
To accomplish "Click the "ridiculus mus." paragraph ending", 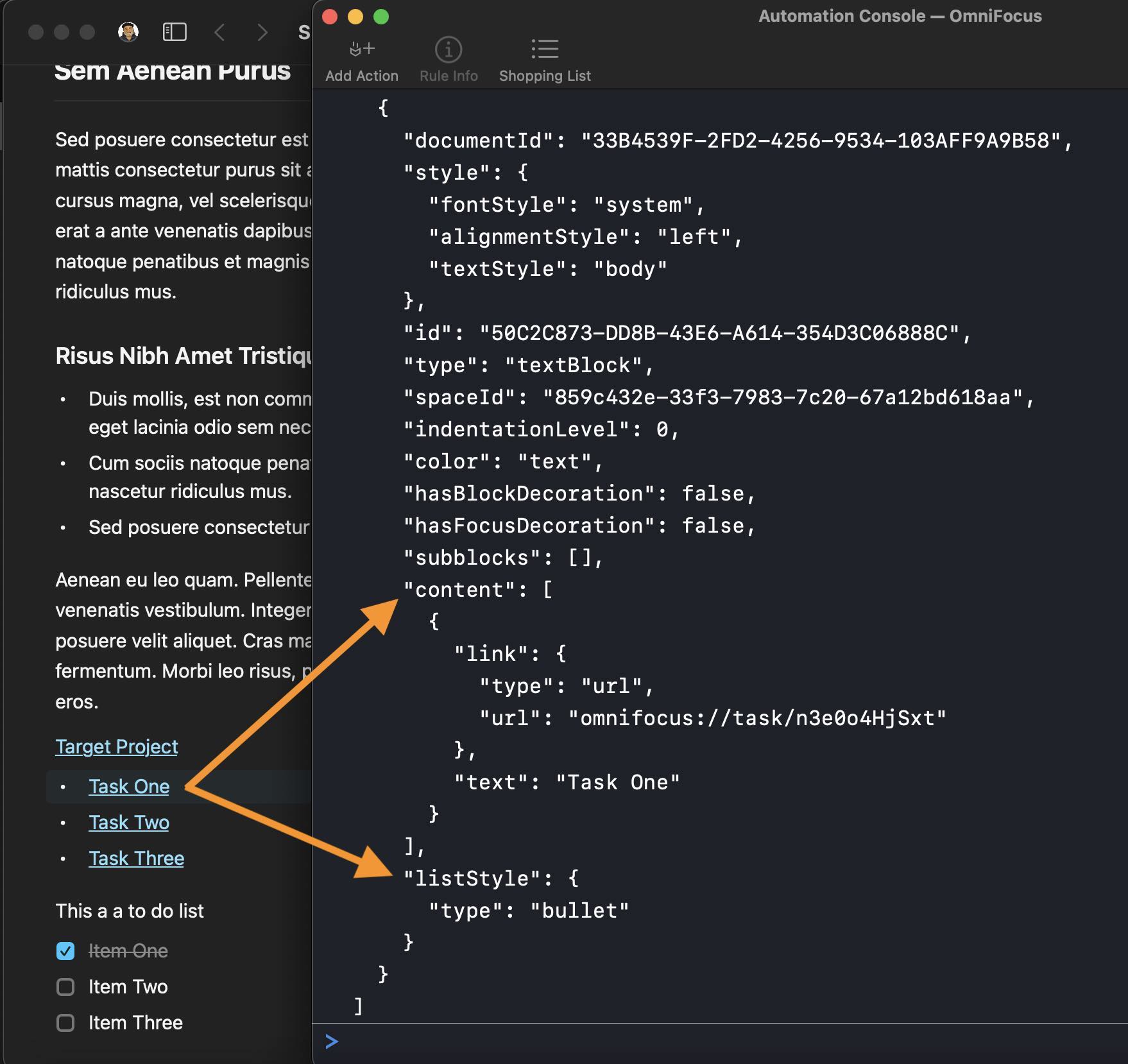I will coord(115,292).
